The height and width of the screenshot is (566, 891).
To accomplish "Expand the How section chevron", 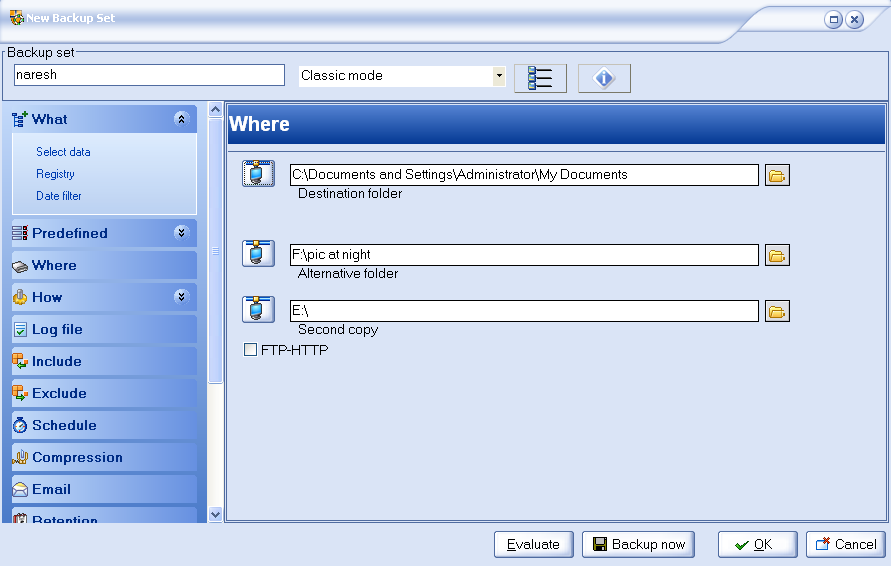I will point(181,297).
